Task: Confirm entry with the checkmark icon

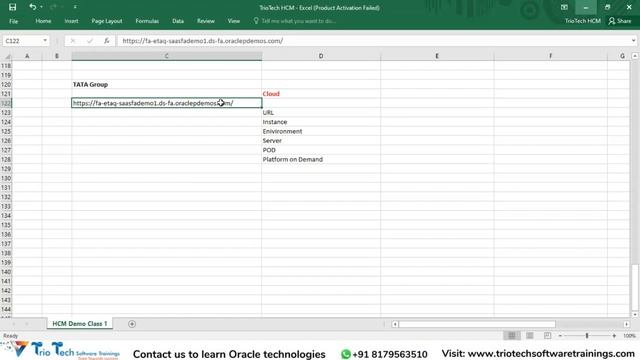Action: 89,41
